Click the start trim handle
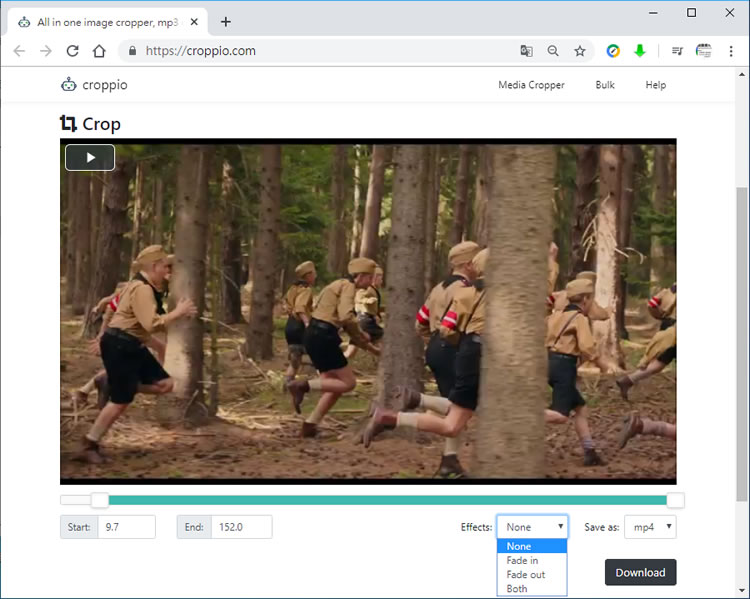The image size is (750, 599). point(99,500)
